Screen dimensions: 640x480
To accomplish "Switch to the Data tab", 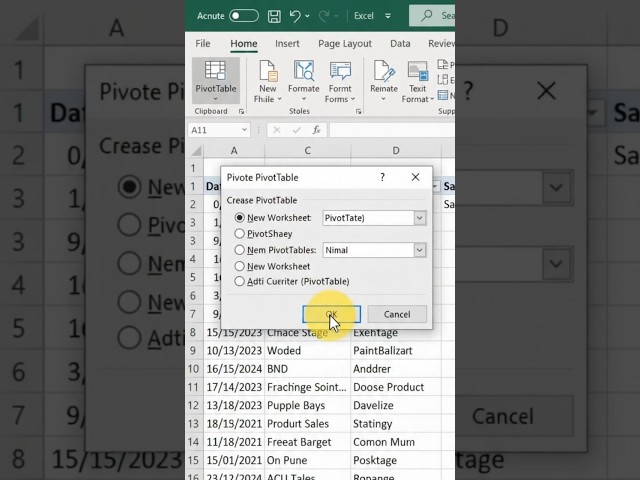I will 400,44.
